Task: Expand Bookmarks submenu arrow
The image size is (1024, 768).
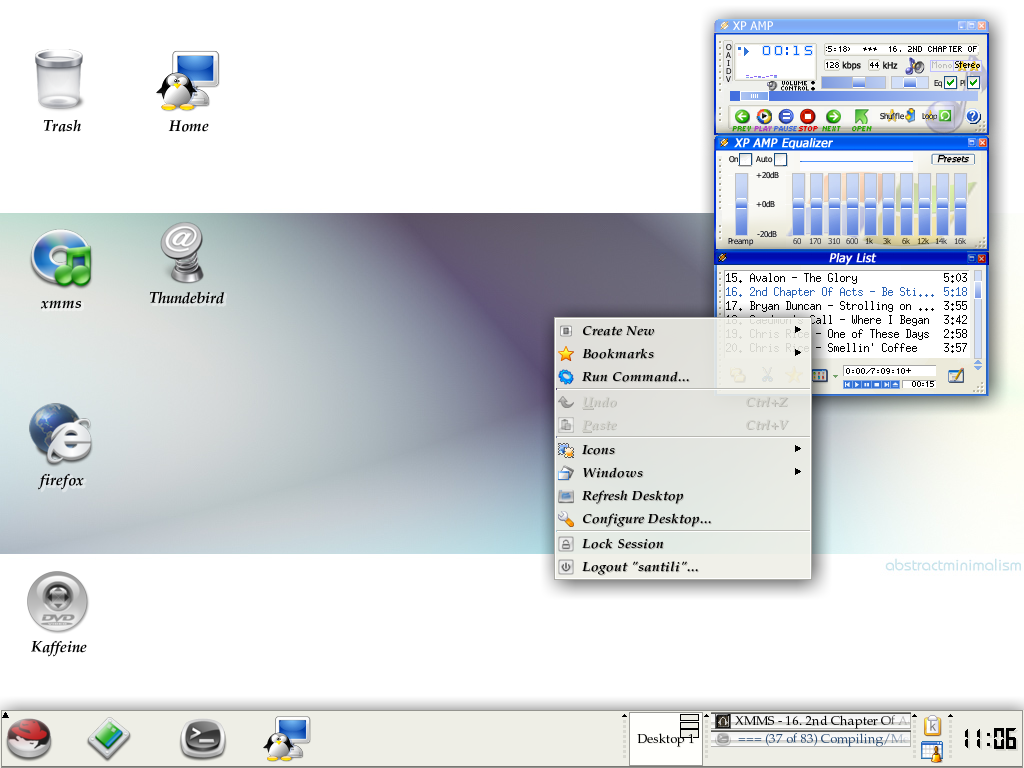Action: click(x=797, y=353)
